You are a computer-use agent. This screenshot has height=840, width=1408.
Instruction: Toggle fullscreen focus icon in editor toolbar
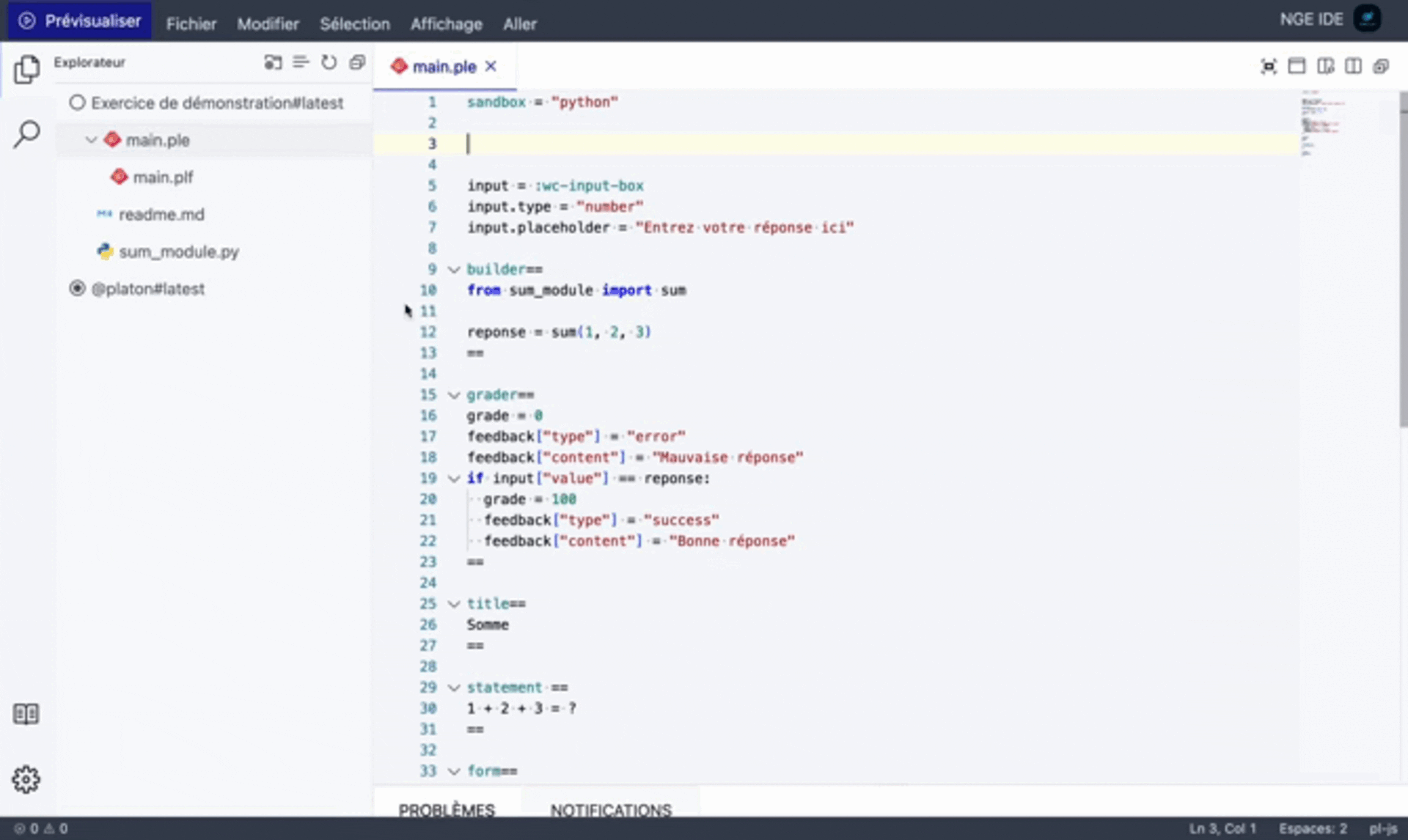tap(1269, 66)
